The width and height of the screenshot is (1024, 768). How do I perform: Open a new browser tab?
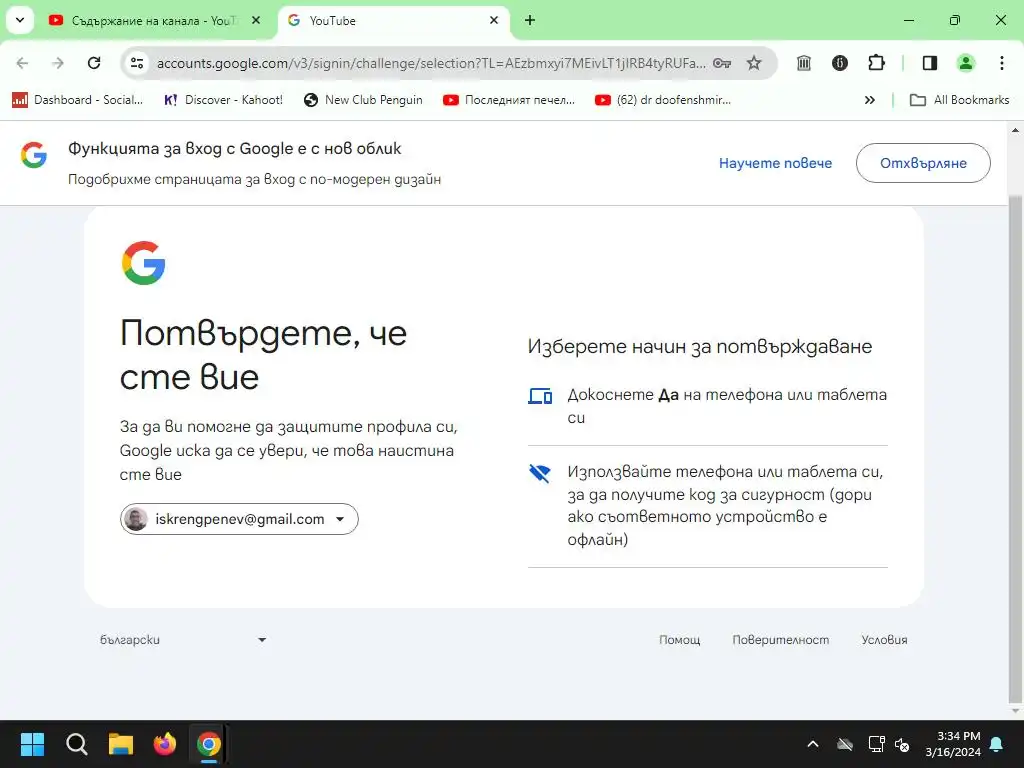coord(530,21)
